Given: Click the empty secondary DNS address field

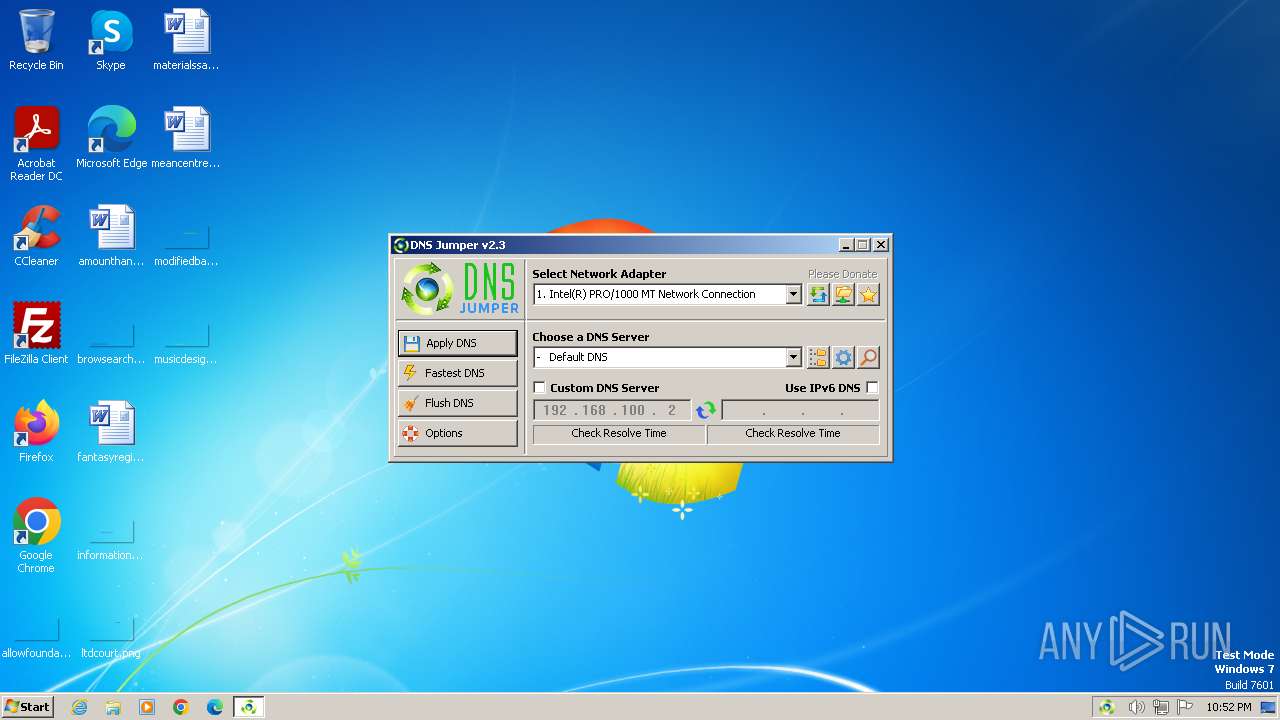Looking at the screenshot, I should point(800,410).
